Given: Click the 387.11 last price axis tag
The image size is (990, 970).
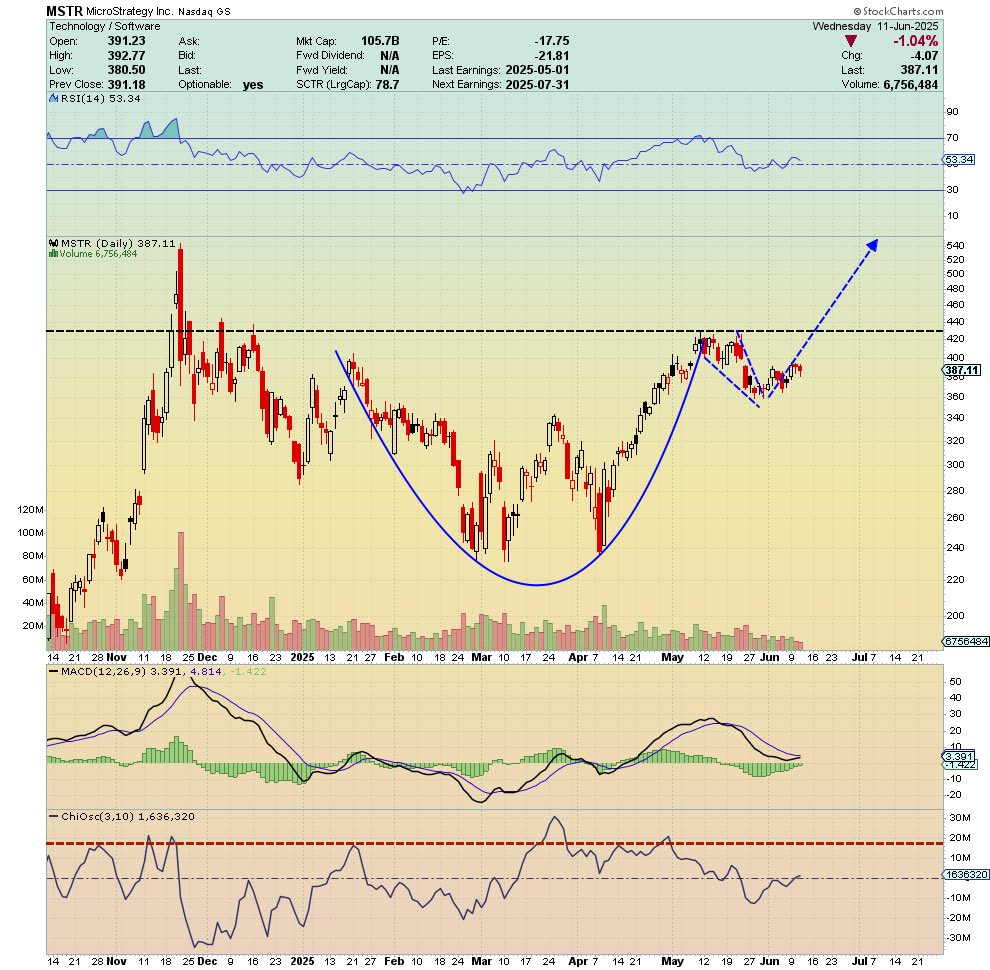Looking at the screenshot, I should (961, 370).
